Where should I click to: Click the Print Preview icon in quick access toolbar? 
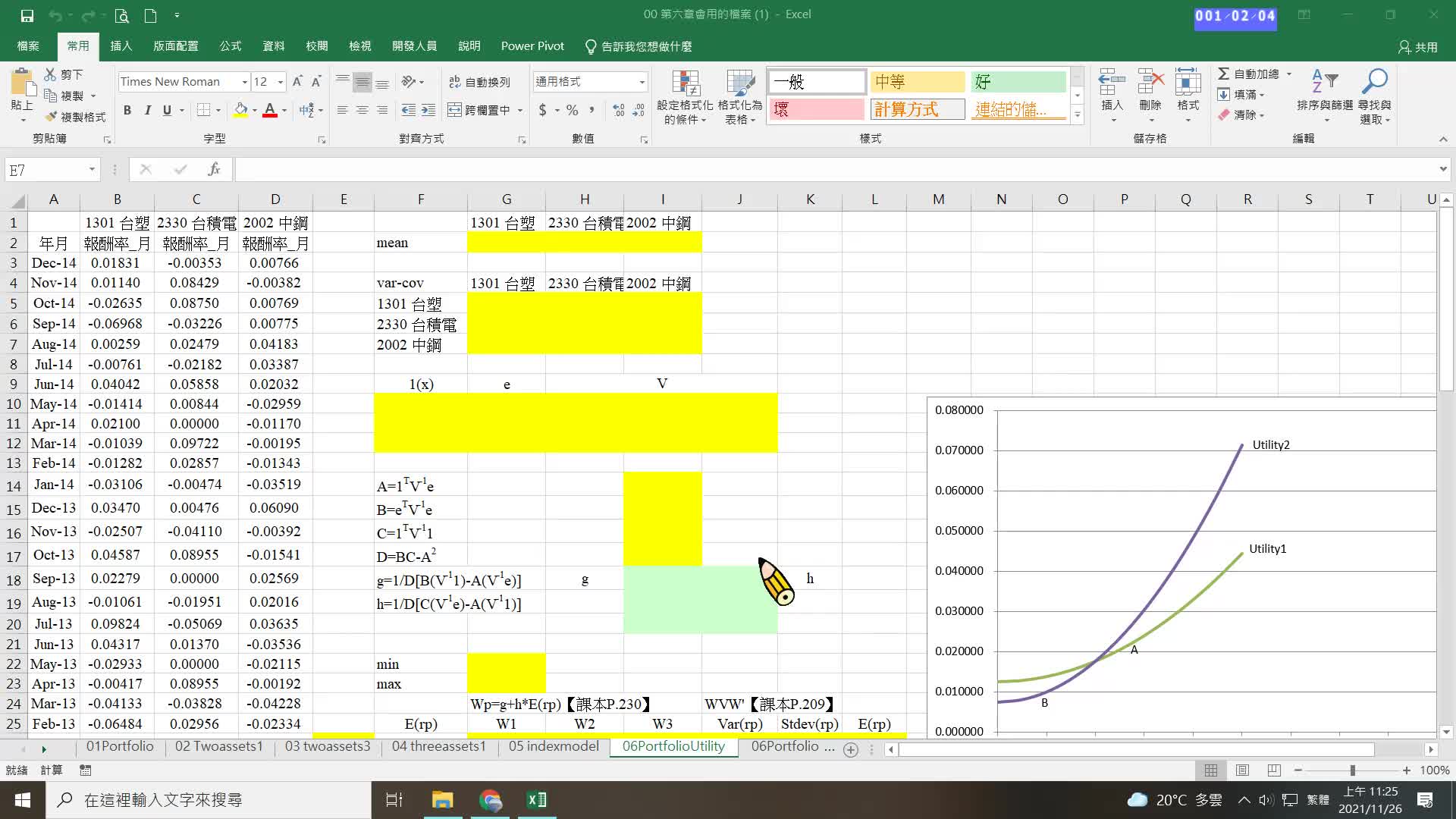coord(121,15)
